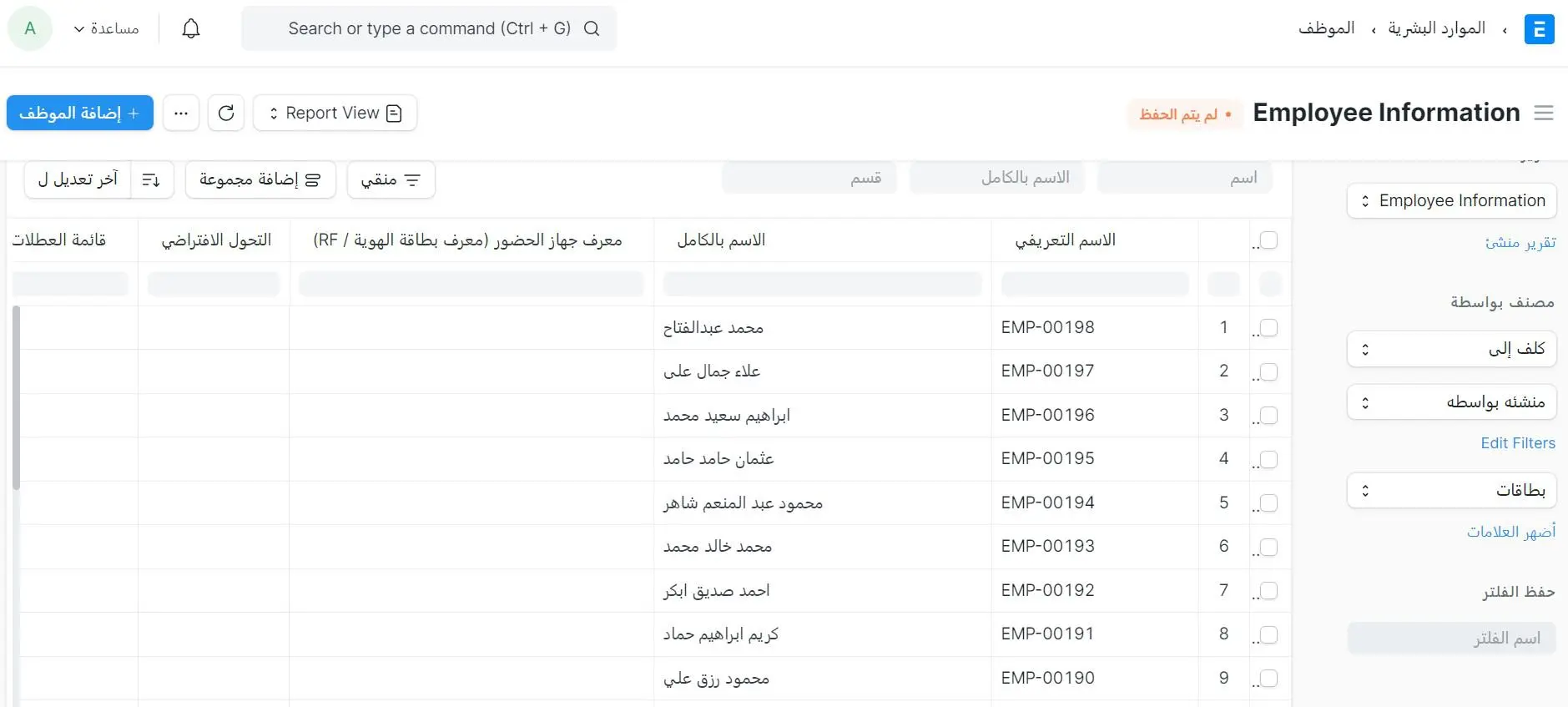
Task: Toggle sort order direction button
Action: pos(152,179)
